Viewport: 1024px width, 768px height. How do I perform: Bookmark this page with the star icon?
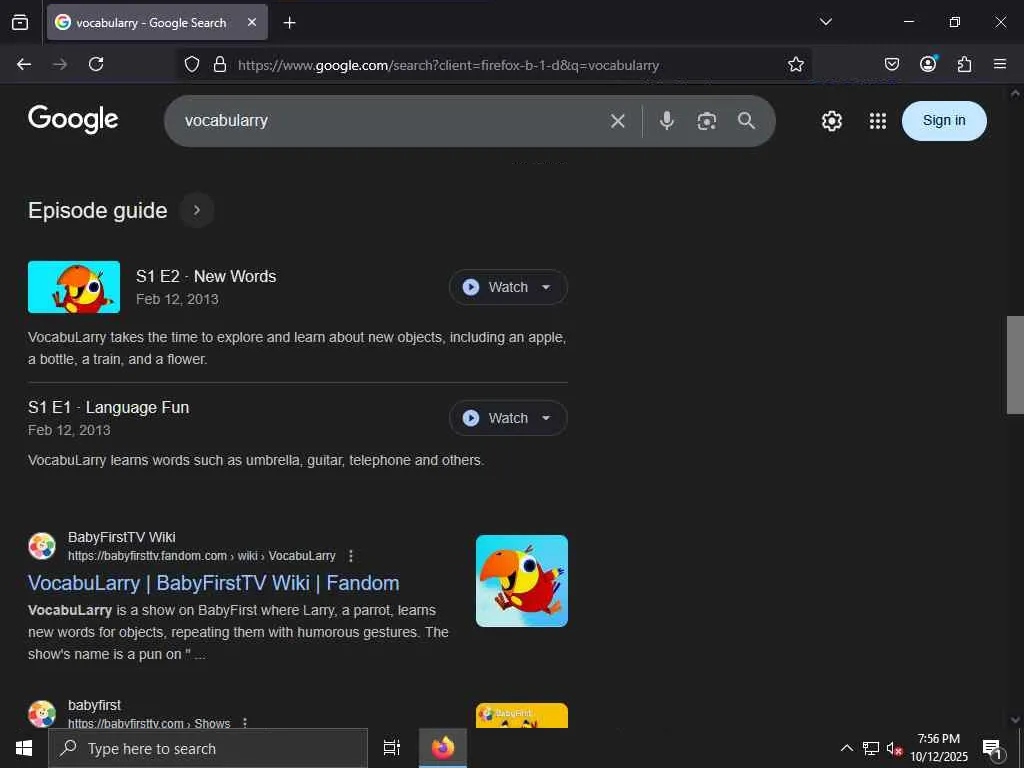point(795,64)
